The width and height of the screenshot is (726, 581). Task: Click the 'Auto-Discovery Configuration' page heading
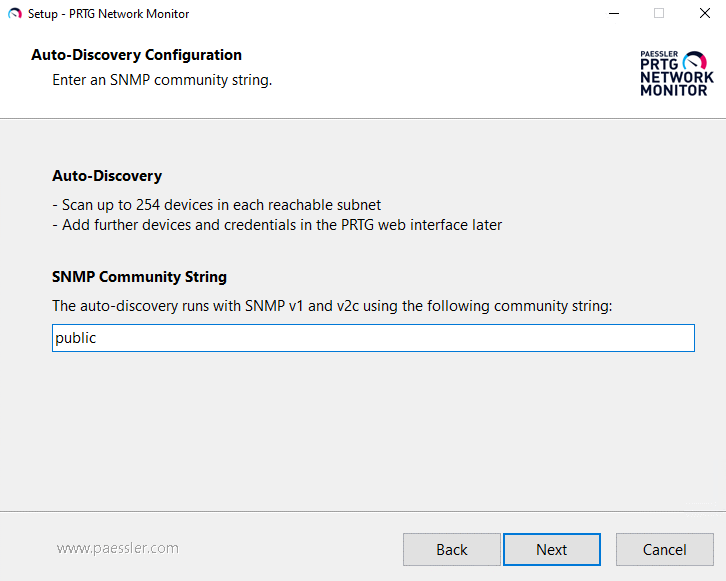[x=136, y=55]
